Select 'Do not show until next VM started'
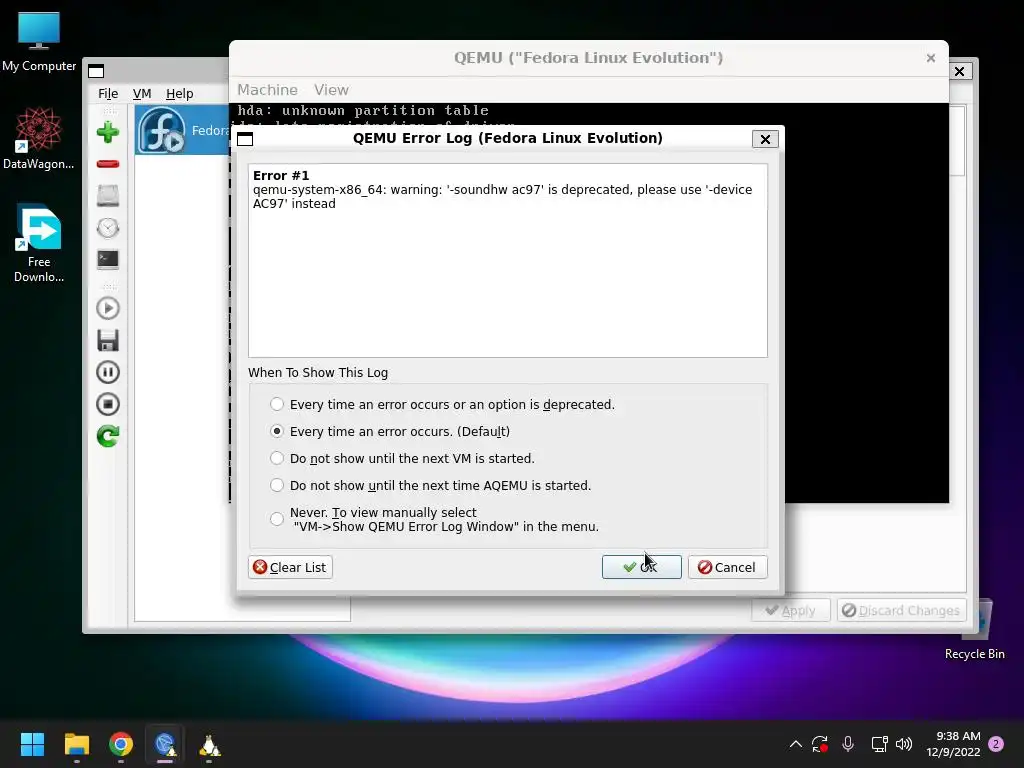1024x768 pixels. click(x=277, y=458)
